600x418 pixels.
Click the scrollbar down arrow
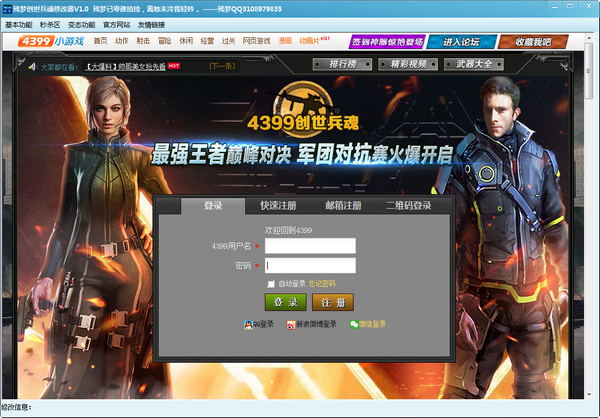click(589, 395)
